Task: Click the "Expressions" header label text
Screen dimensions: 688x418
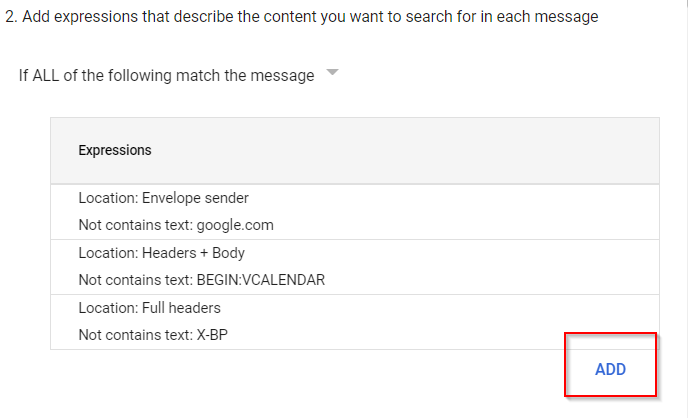Action: (115, 150)
